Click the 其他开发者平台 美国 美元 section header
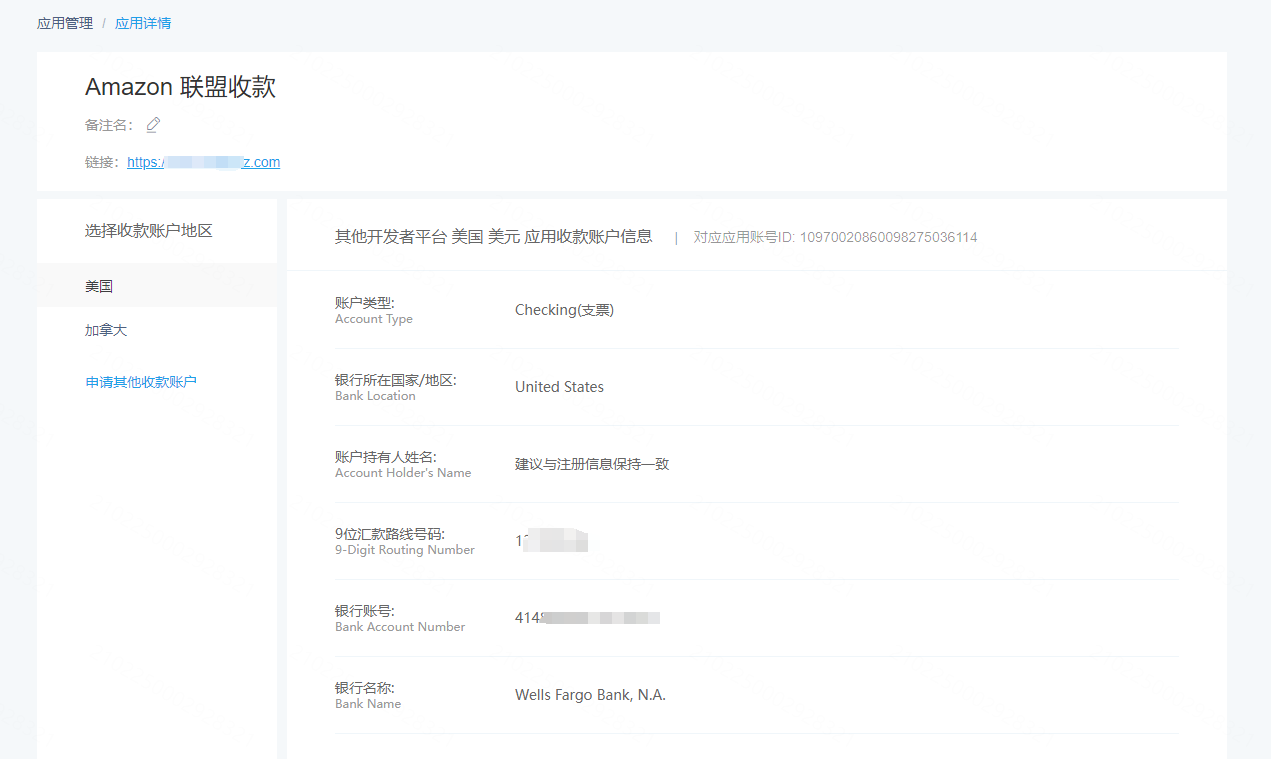1271x759 pixels. 493,237
